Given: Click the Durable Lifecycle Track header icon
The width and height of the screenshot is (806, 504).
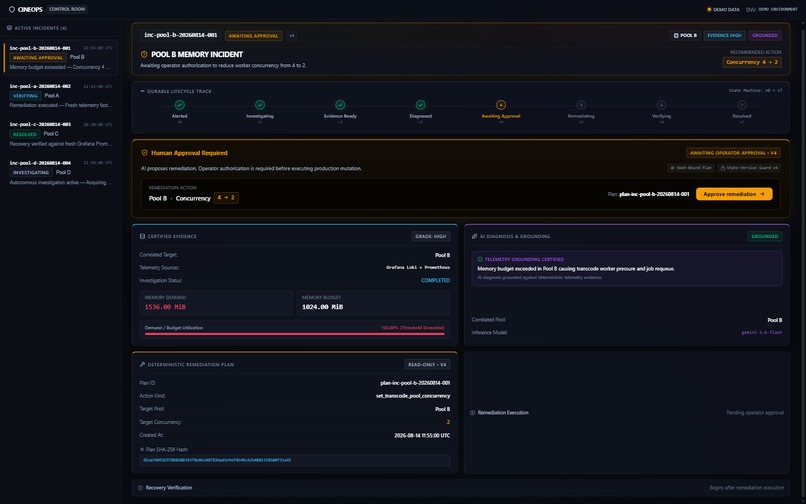Looking at the screenshot, I should pyautogui.click(x=142, y=91).
